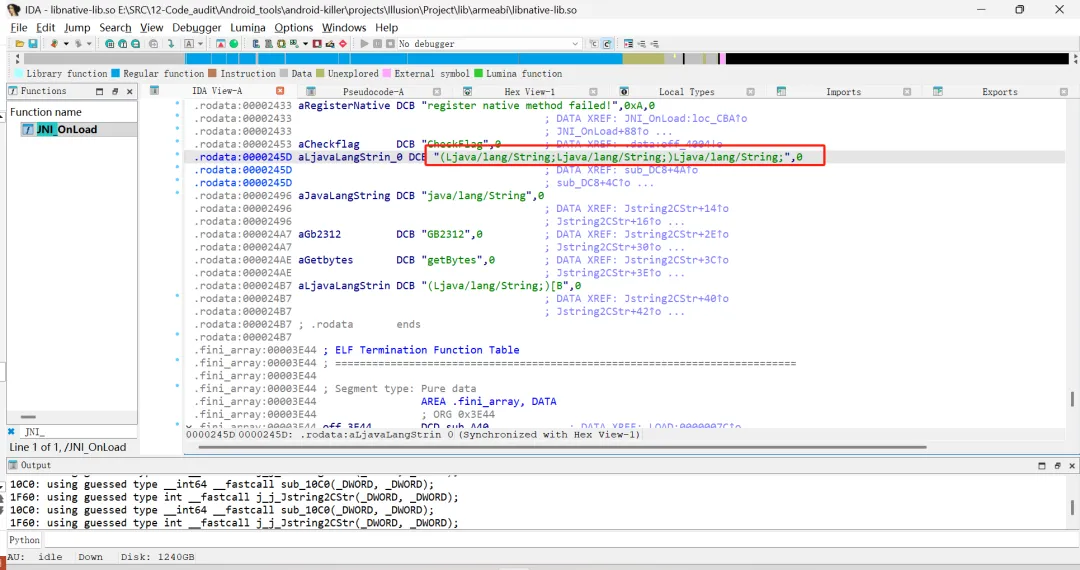The image size is (1080, 570).
Task: Open the View menu
Action: pyautogui.click(x=152, y=28)
